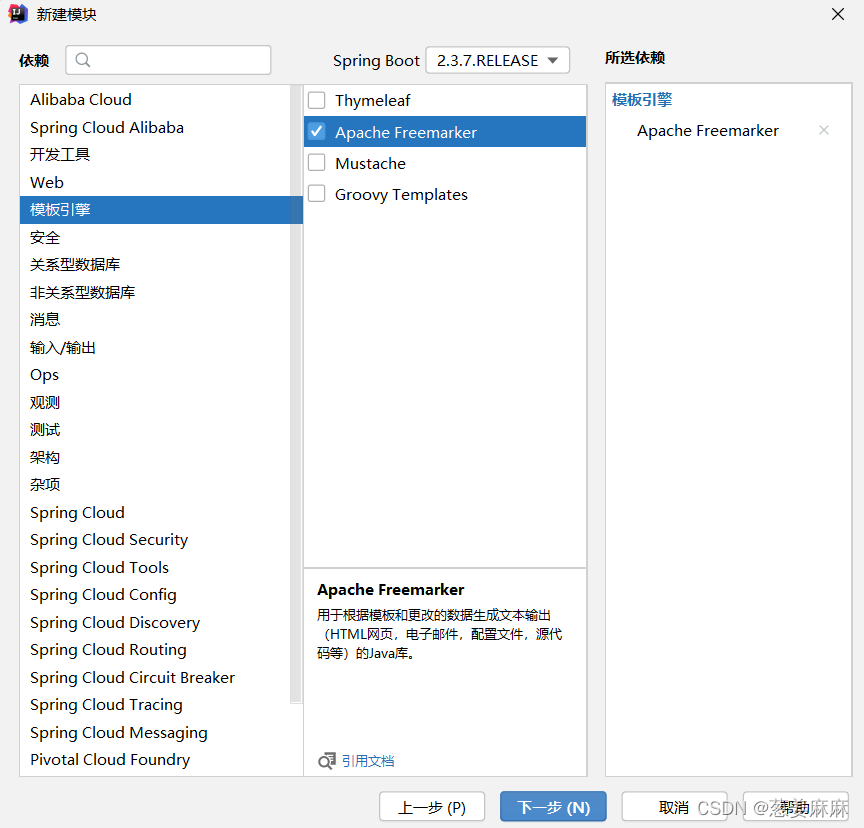
Task: Select the 输入/输出 category
Action: coord(155,348)
